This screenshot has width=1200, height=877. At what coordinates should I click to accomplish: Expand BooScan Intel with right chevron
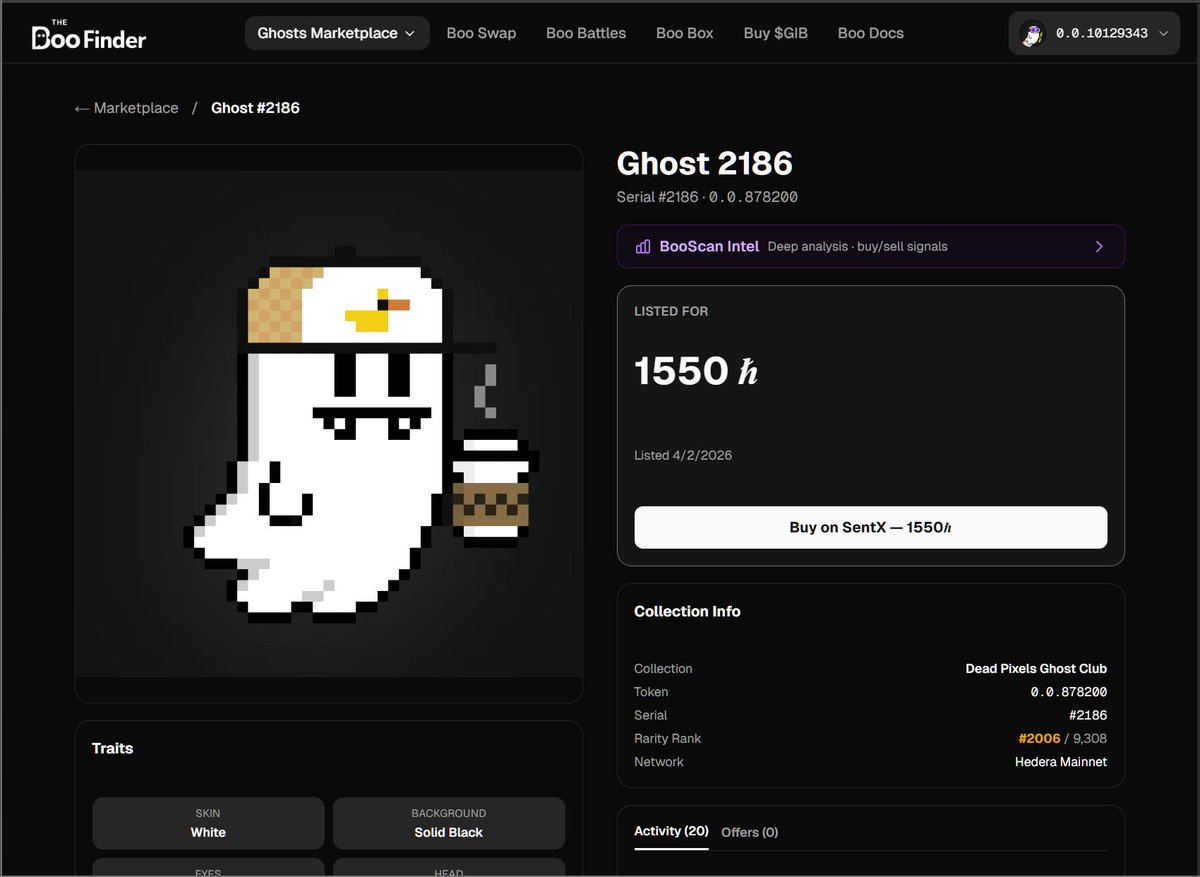click(x=1099, y=246)
